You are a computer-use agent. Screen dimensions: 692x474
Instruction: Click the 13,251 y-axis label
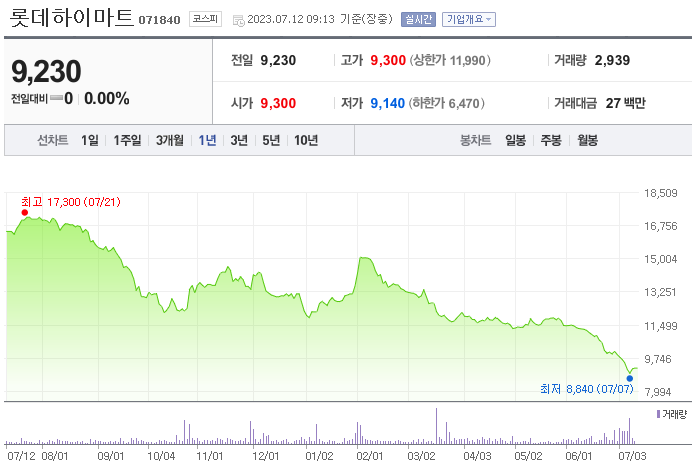coord(661,292)
